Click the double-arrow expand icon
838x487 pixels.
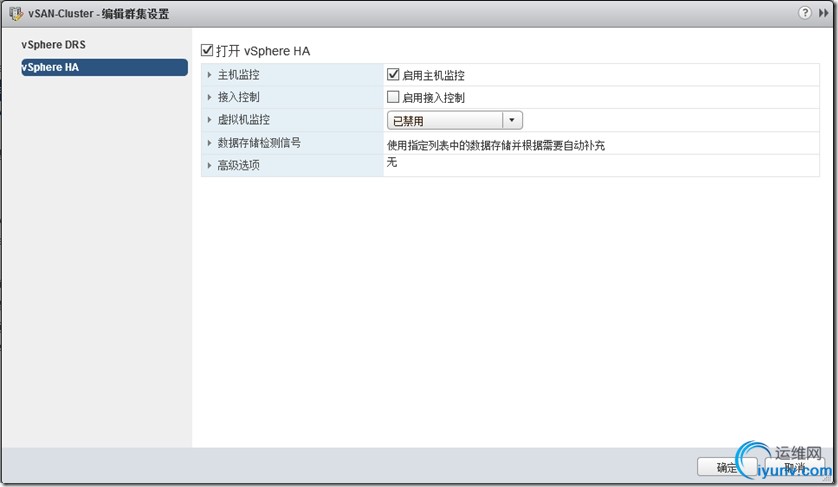823,13
